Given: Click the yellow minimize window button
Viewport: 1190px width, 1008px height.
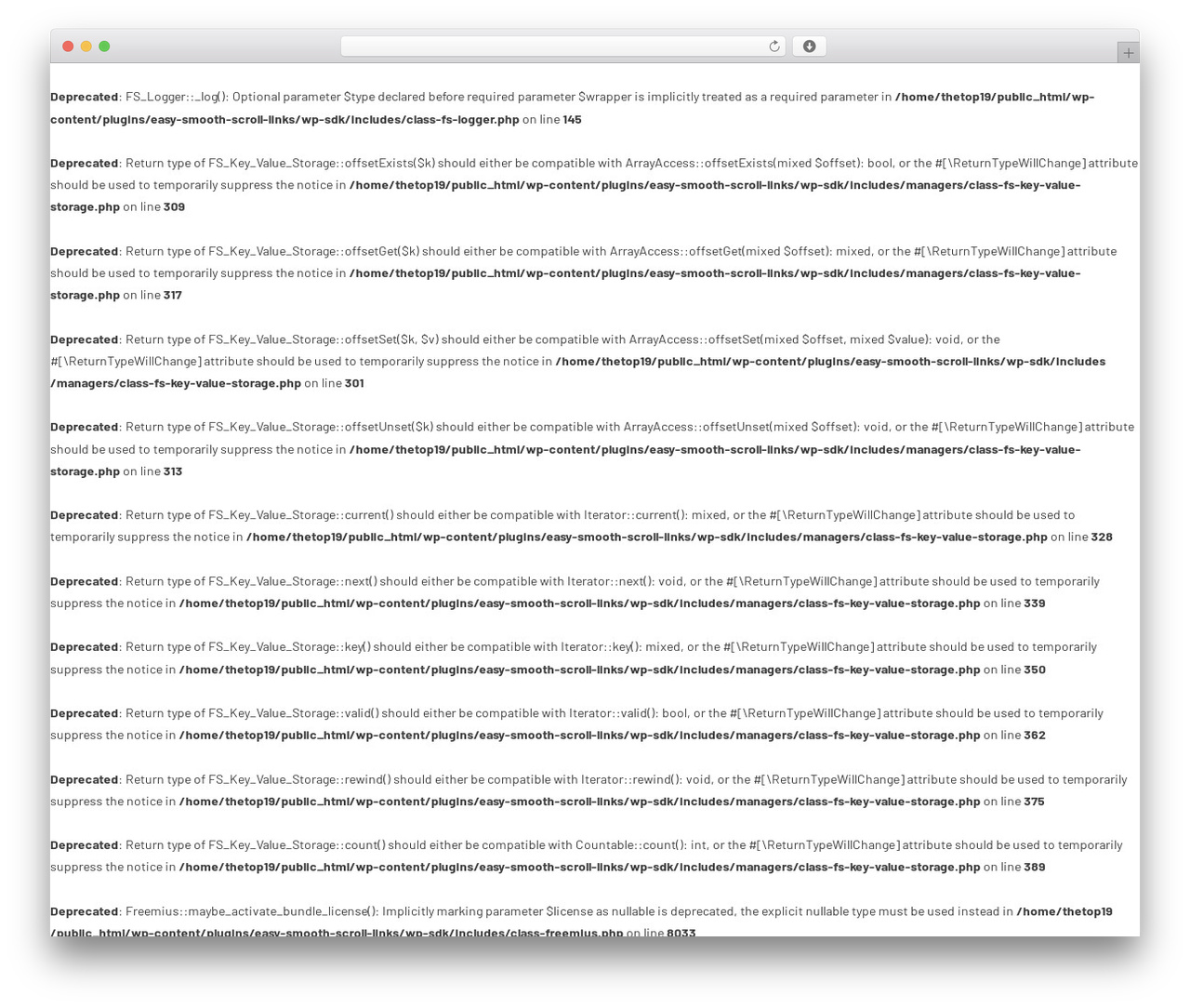Looking at the screenshot, I should [x=86, y=46].
